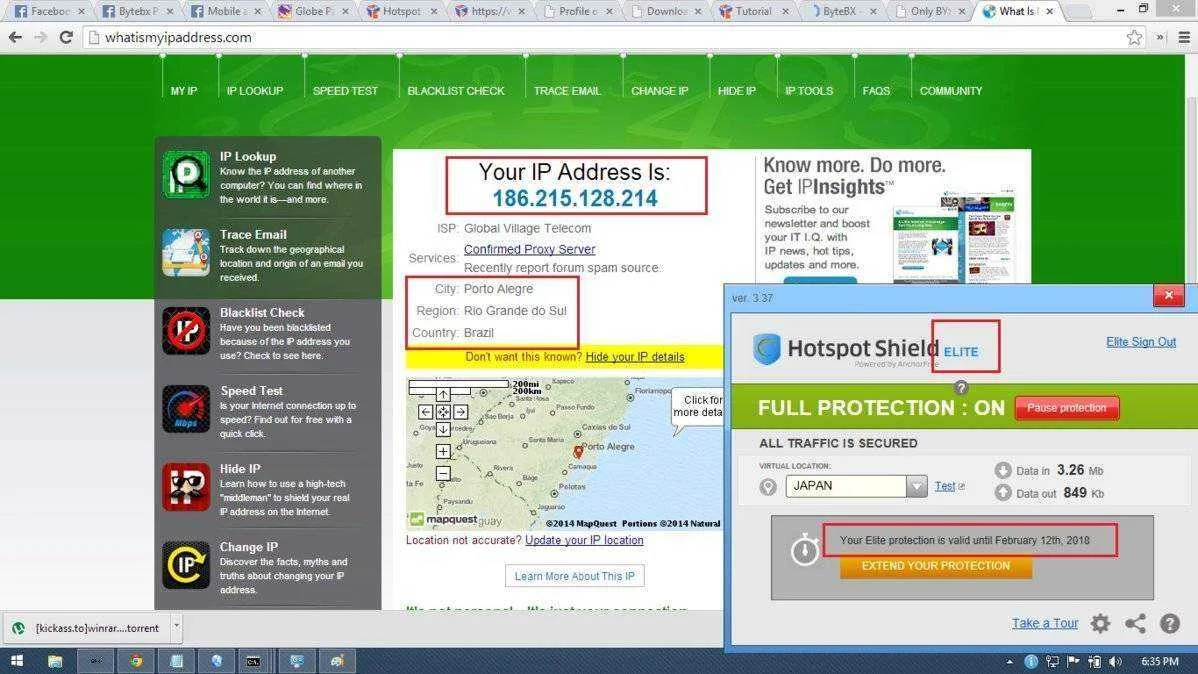Open the Chrome menu hamburger icon
This screenshot has width=1198, height=674.
[x=1184, y=37]
